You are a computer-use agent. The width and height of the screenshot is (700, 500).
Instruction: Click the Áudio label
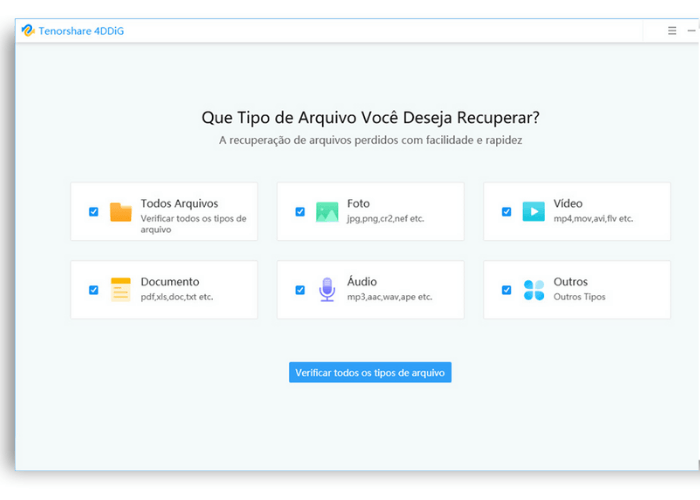(x=362, y=282)
